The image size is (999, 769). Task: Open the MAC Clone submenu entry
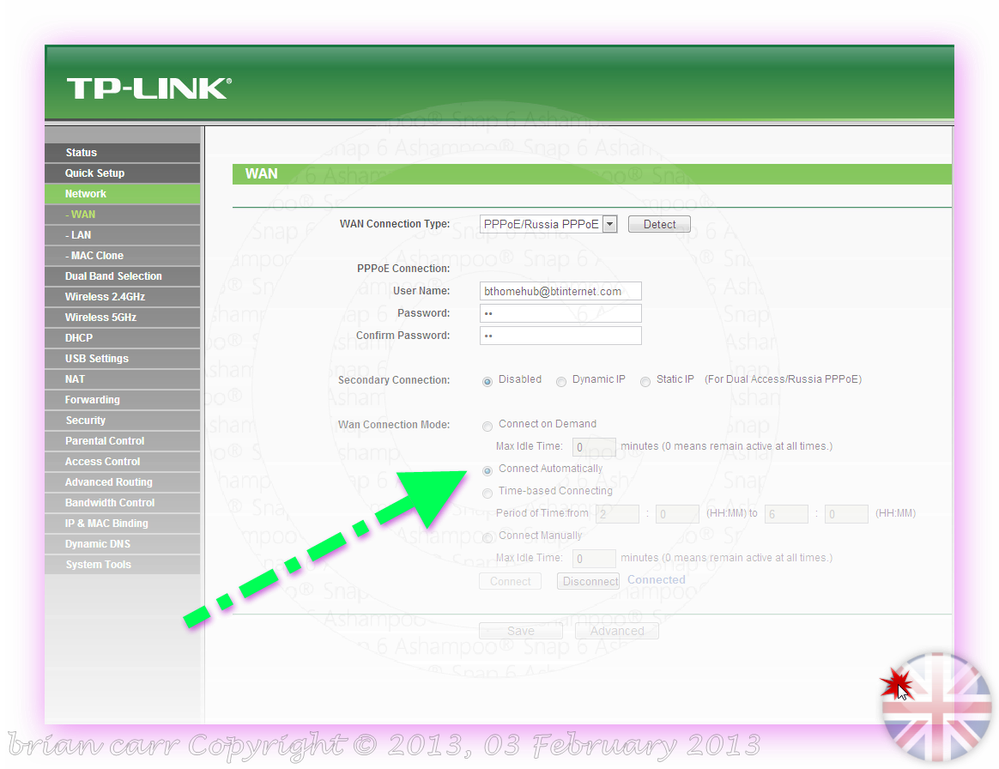122,255
